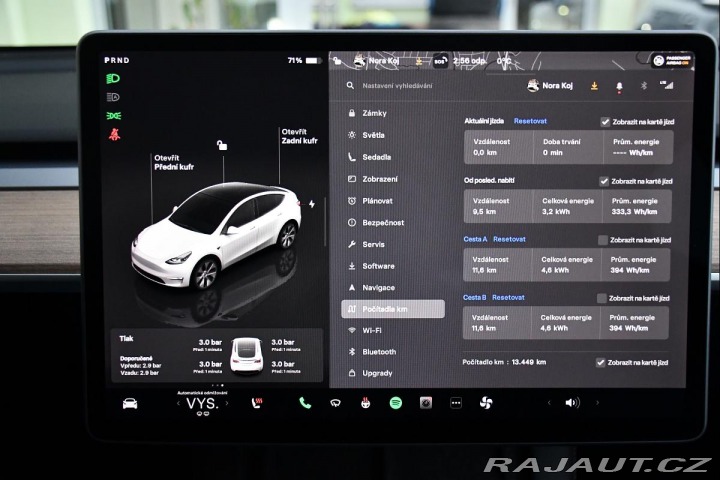This screenshot has width=720, height=480.
Task: Decrease temperature with left arrow near VYS.
Action: [x=179, y=404]
